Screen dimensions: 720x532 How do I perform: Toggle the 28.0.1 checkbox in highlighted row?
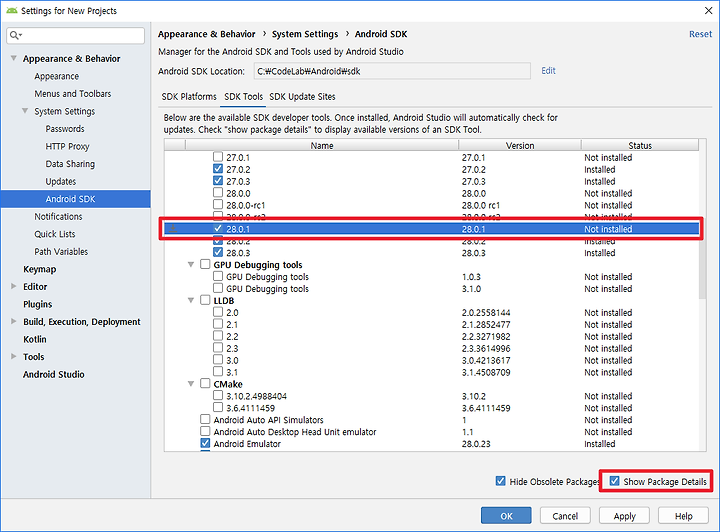[x=218, y=229]
